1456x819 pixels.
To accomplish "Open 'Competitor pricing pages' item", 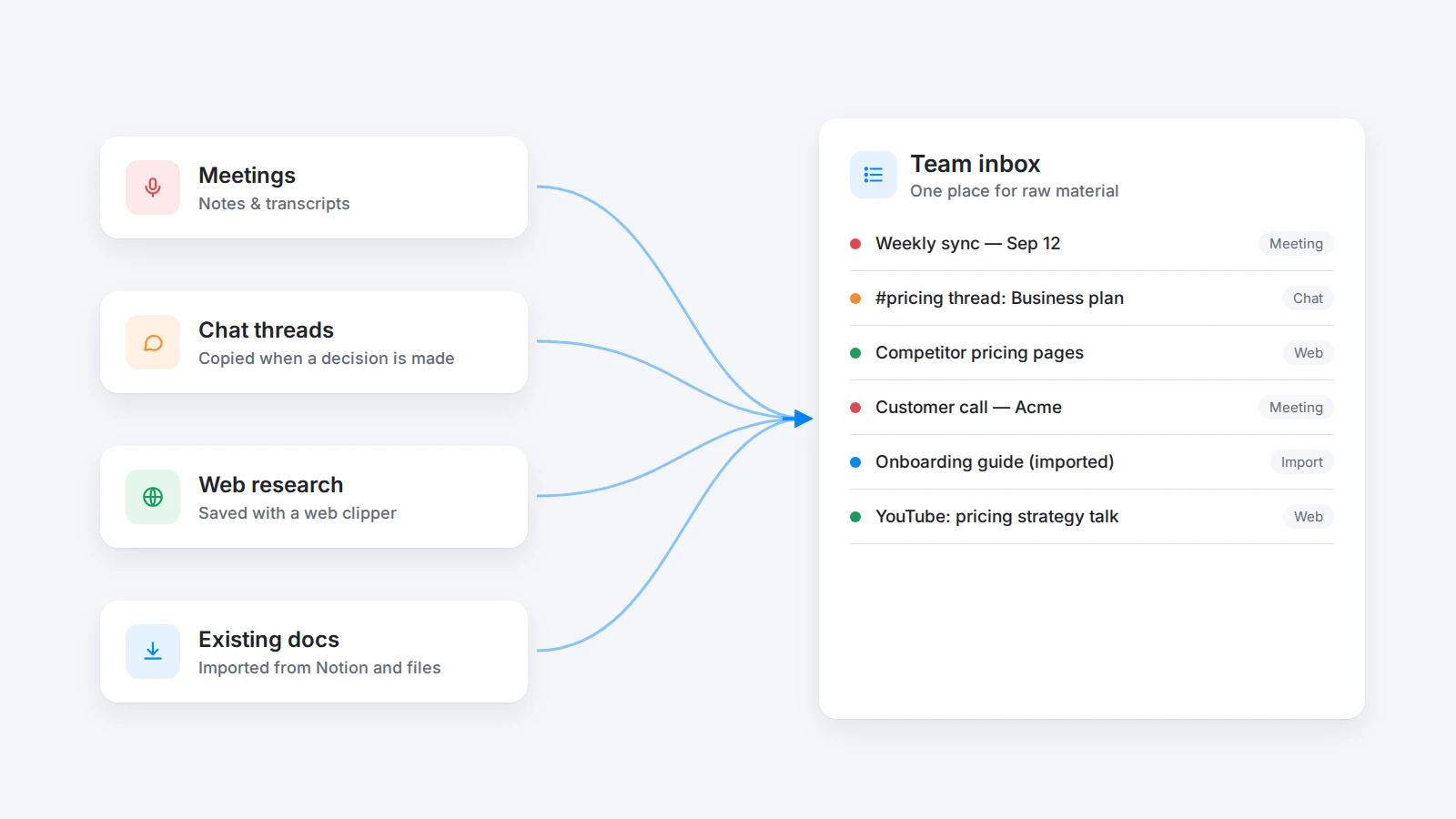I will [x=1092, y=353].
